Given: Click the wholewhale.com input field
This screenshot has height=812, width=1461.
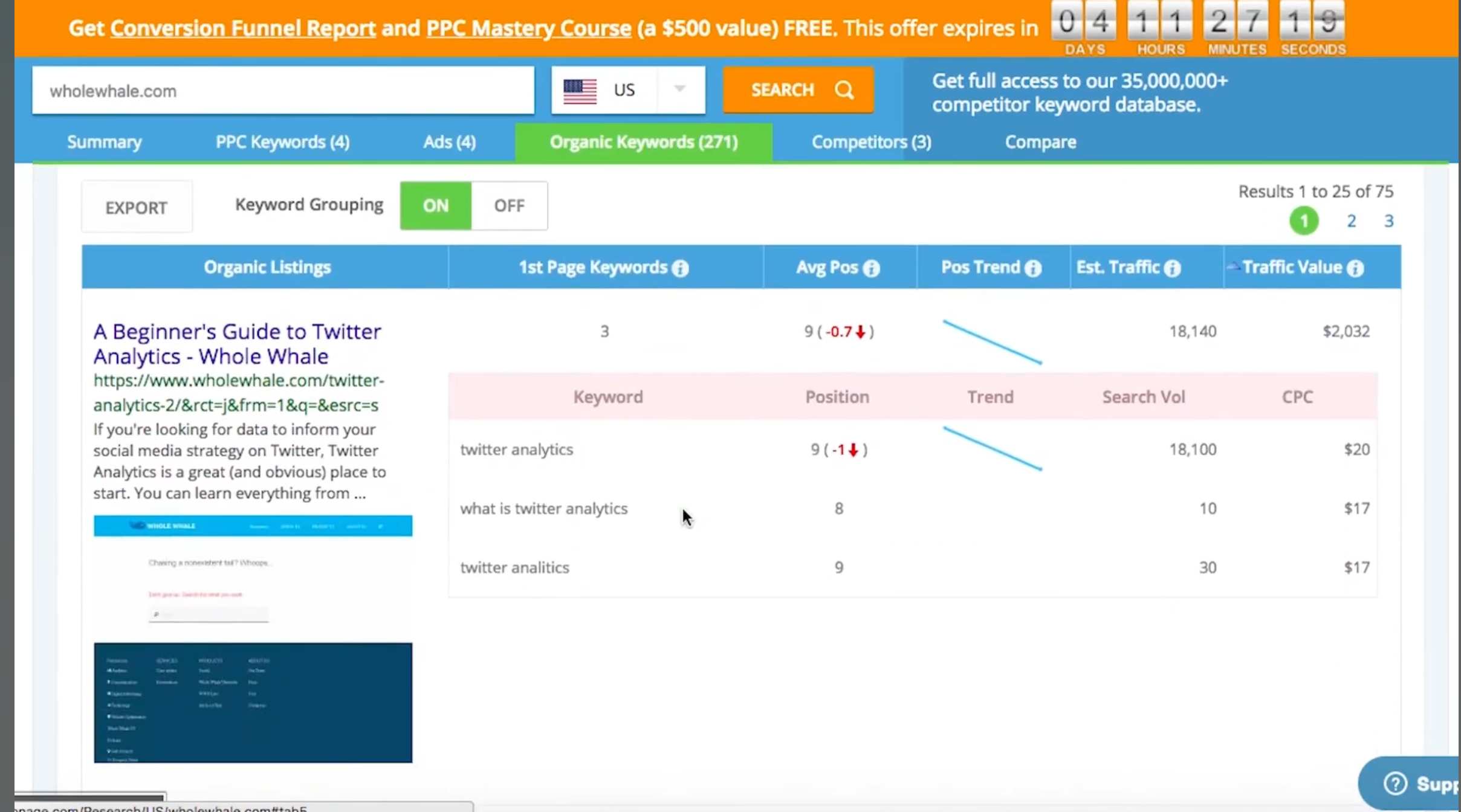Looking at the screenshot, I should click(283, 91).
